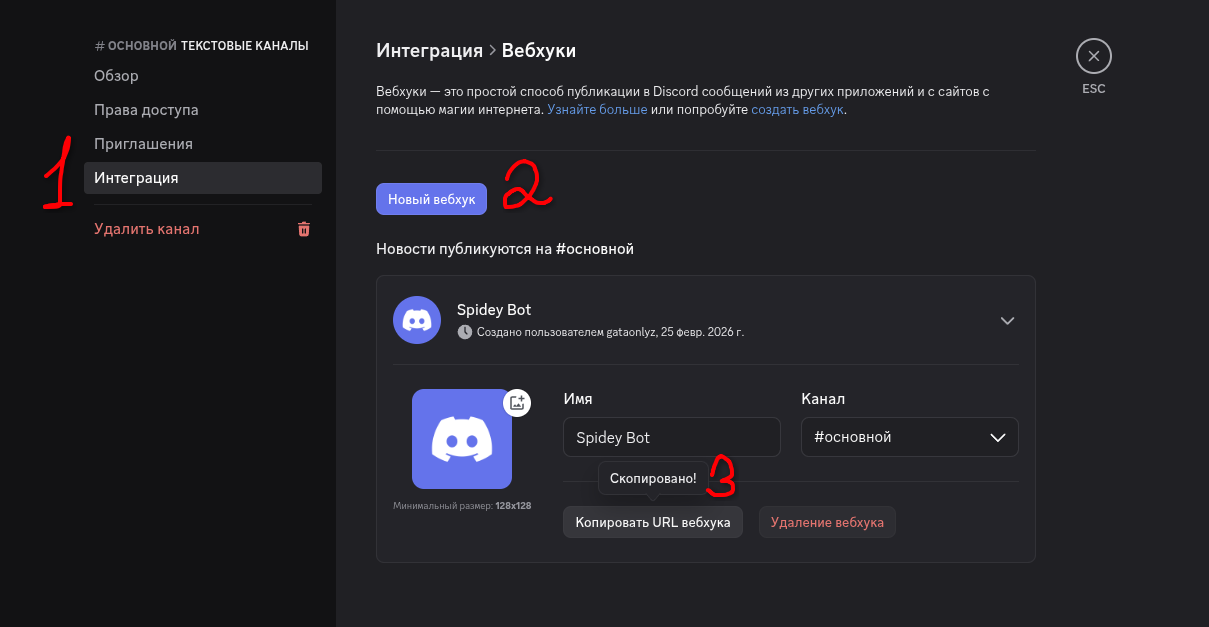
Task: Click the trash icon beside Удалить канал
Action: click(x=304, y=229)
